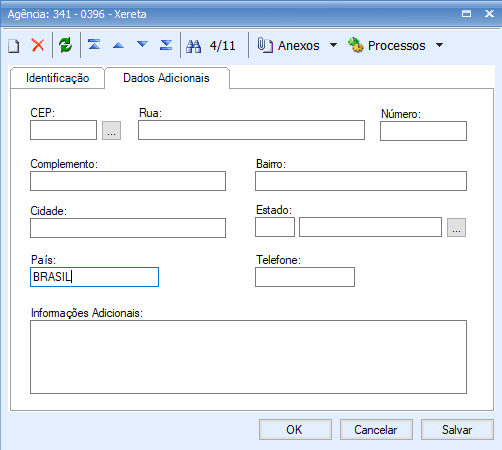
Task: Focus the CEP input field
Action: pos(63,130)
